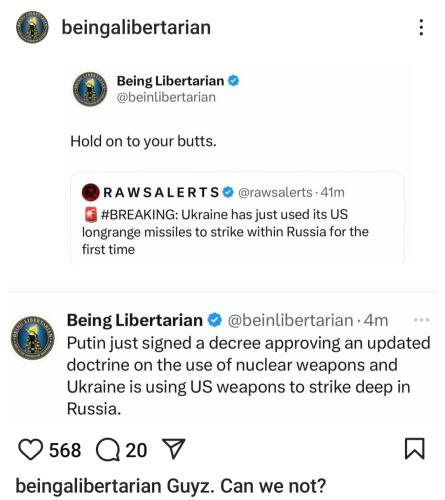445x500 pixels.
Task: Open the second tweet's ellipsis more menu
Action: (421, 320)
